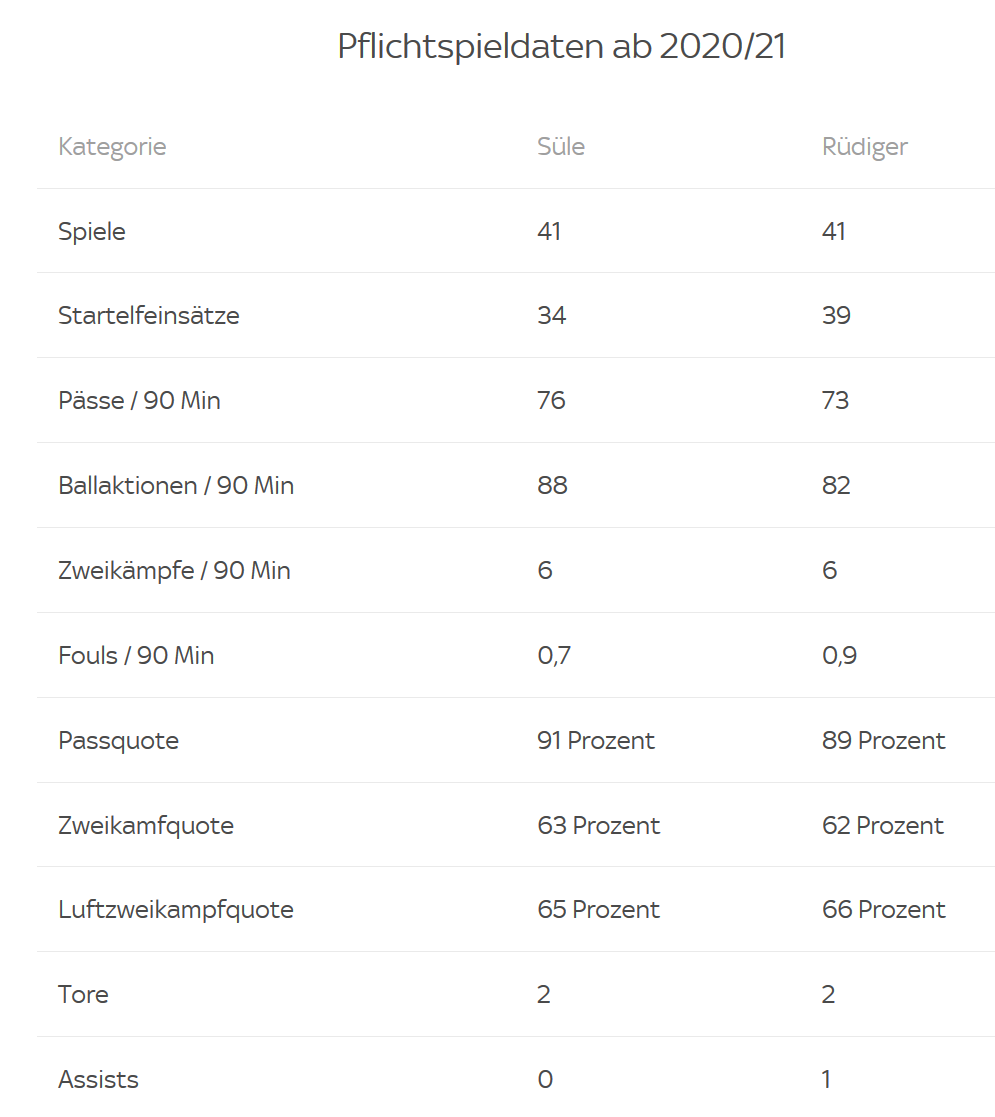The image size is (995, 1117).
Task: Click the Zweikamfquote row label
Action: tap(146, 826)
